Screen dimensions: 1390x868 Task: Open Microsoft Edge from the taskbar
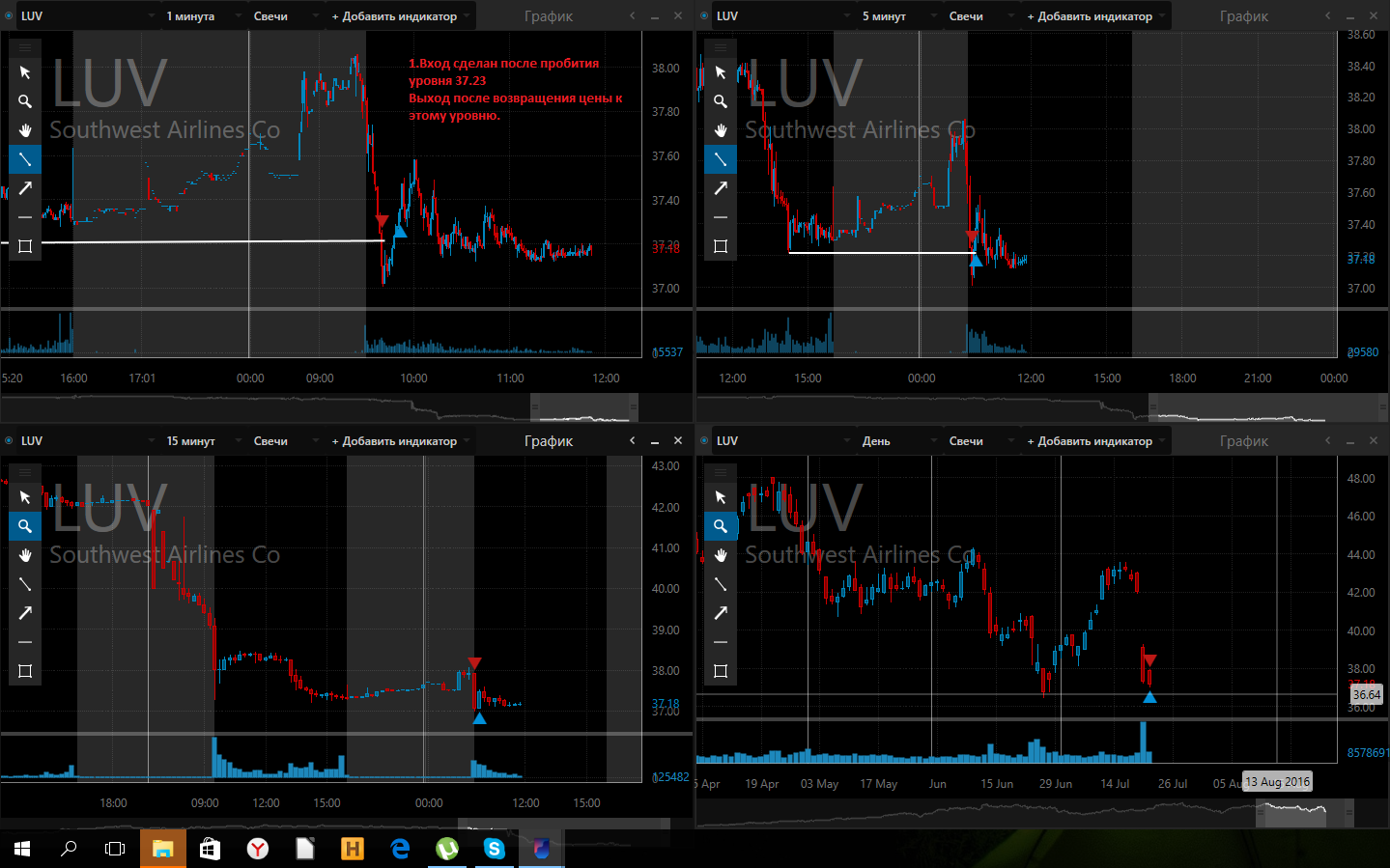point(400,849)
